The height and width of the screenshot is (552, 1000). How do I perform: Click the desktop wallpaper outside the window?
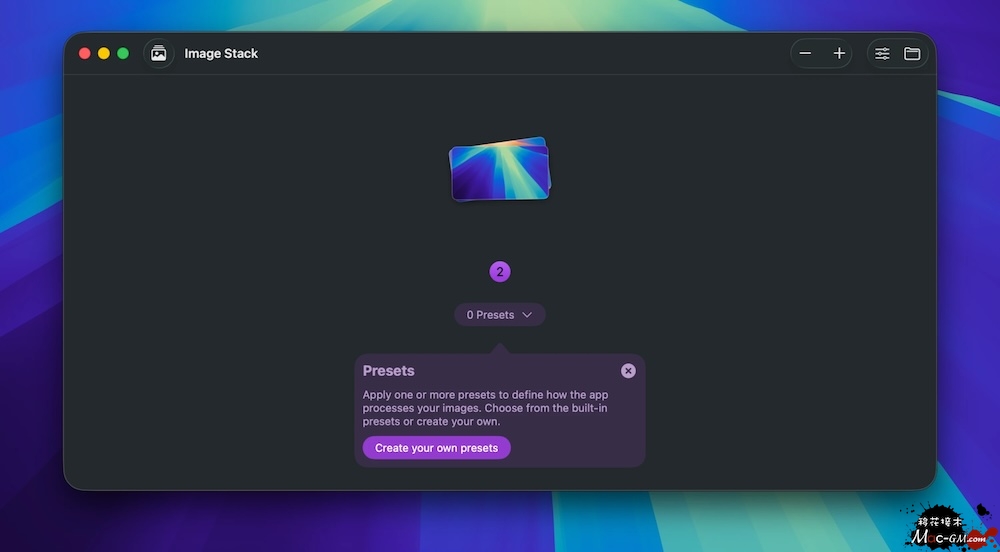30,300
